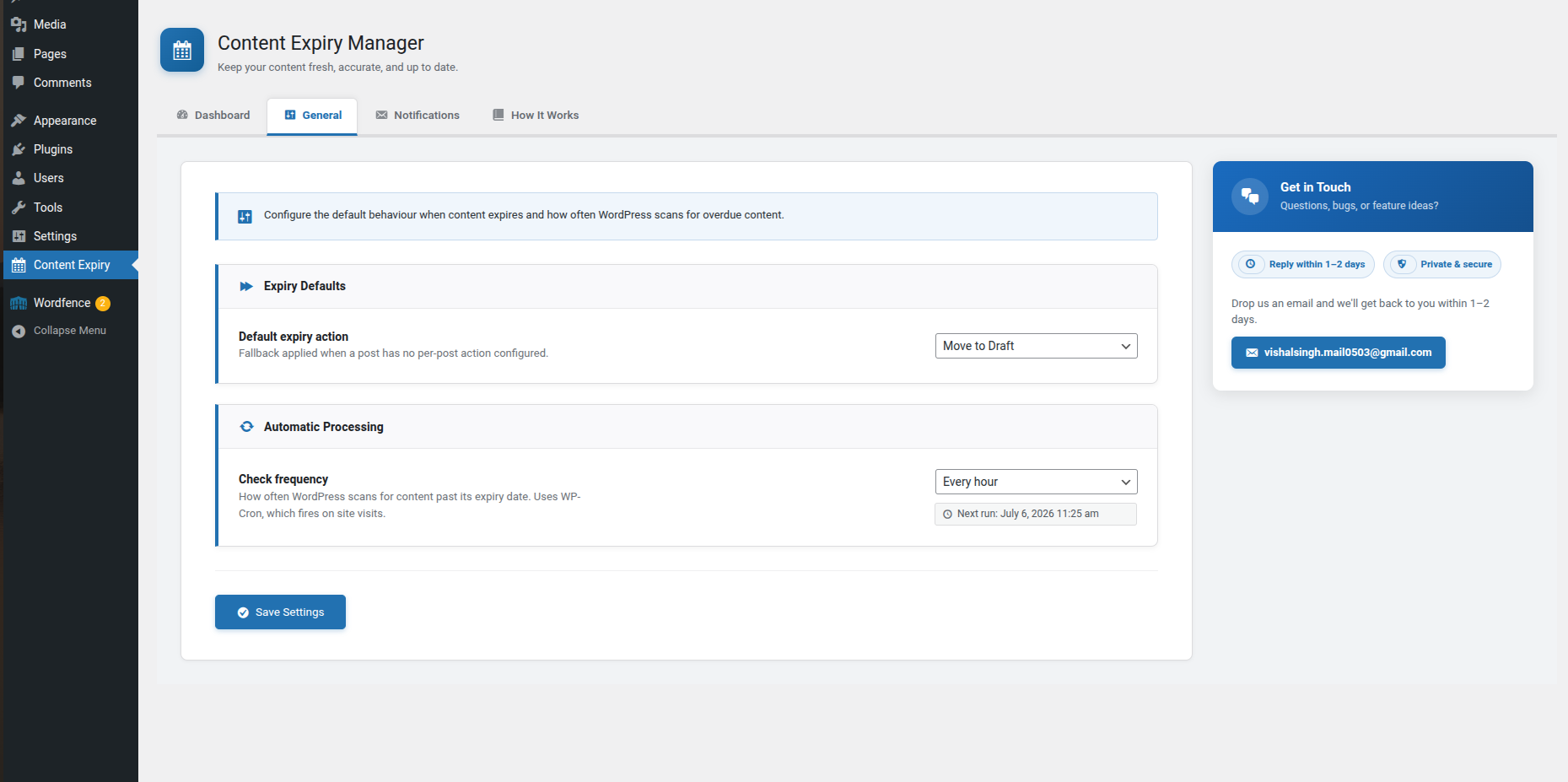Click 'Drop us an email' paragraph
Viewport: 1568px width, 782px height.
point(1361,311)
